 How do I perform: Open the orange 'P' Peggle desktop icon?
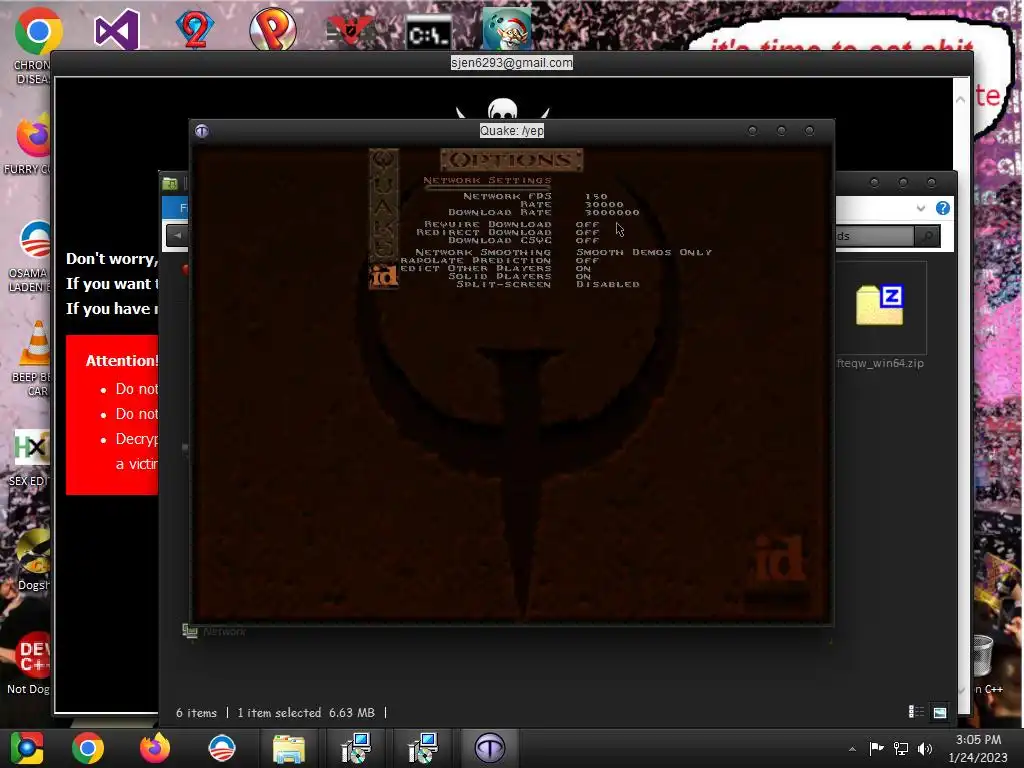pos(273,29)
